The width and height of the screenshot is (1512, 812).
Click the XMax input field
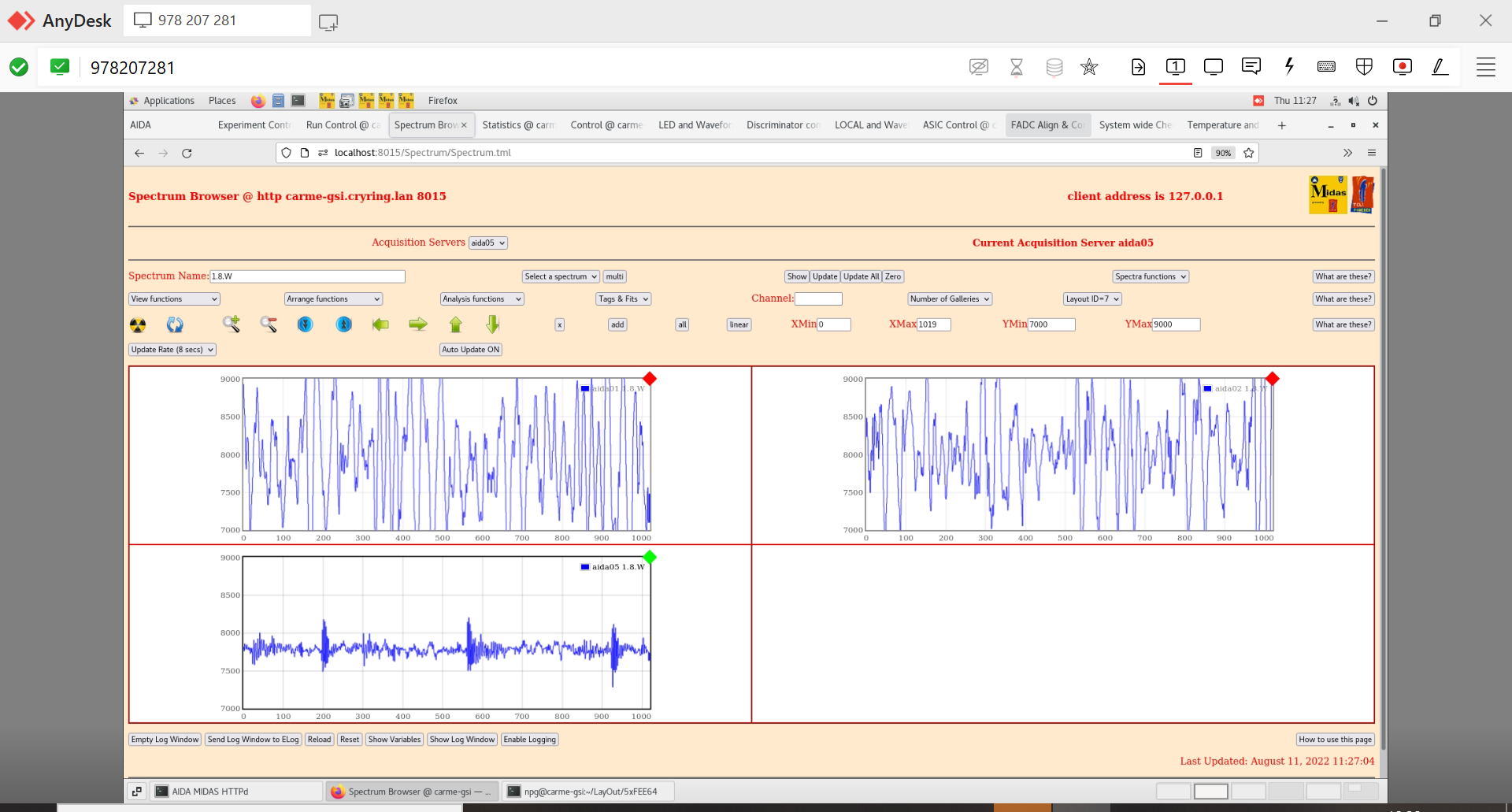pos(933,324)
